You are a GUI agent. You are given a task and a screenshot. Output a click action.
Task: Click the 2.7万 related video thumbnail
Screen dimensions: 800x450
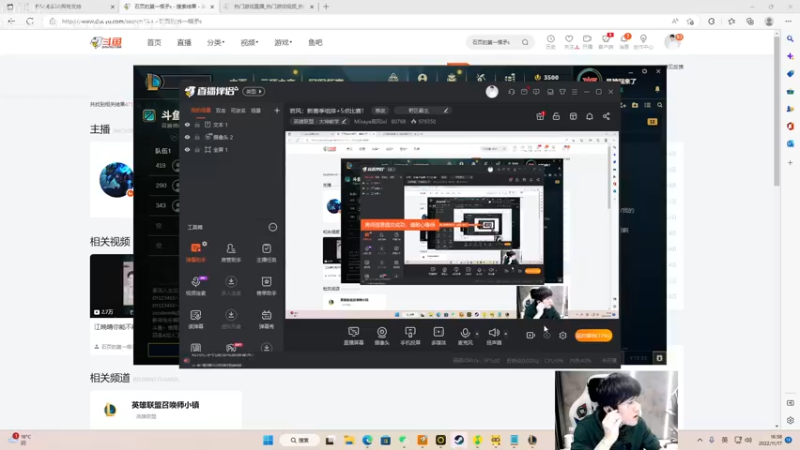[112, 286]
